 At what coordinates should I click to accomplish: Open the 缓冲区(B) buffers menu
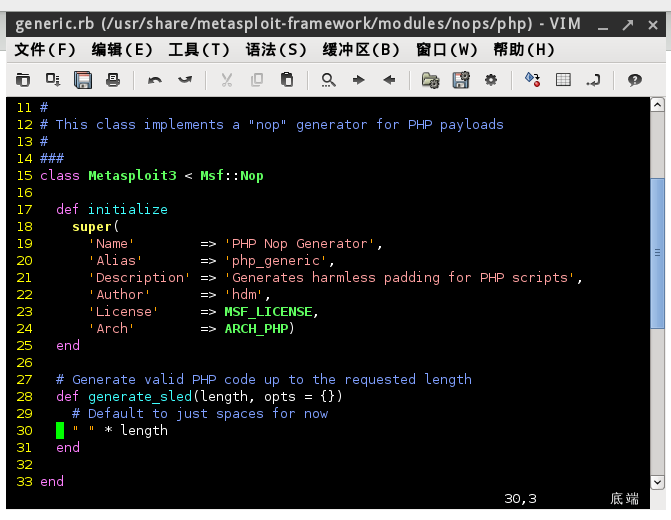[361, 50]
